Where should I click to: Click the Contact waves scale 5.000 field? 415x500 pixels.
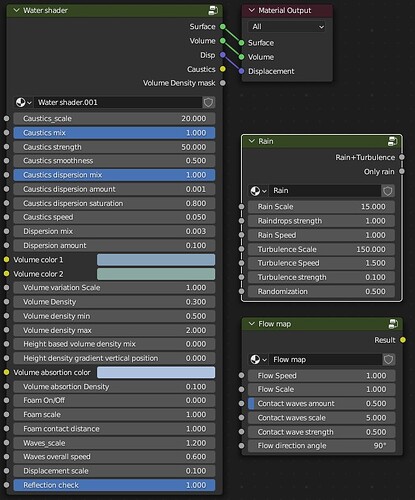pyautogui.click(x=322, y=418)
